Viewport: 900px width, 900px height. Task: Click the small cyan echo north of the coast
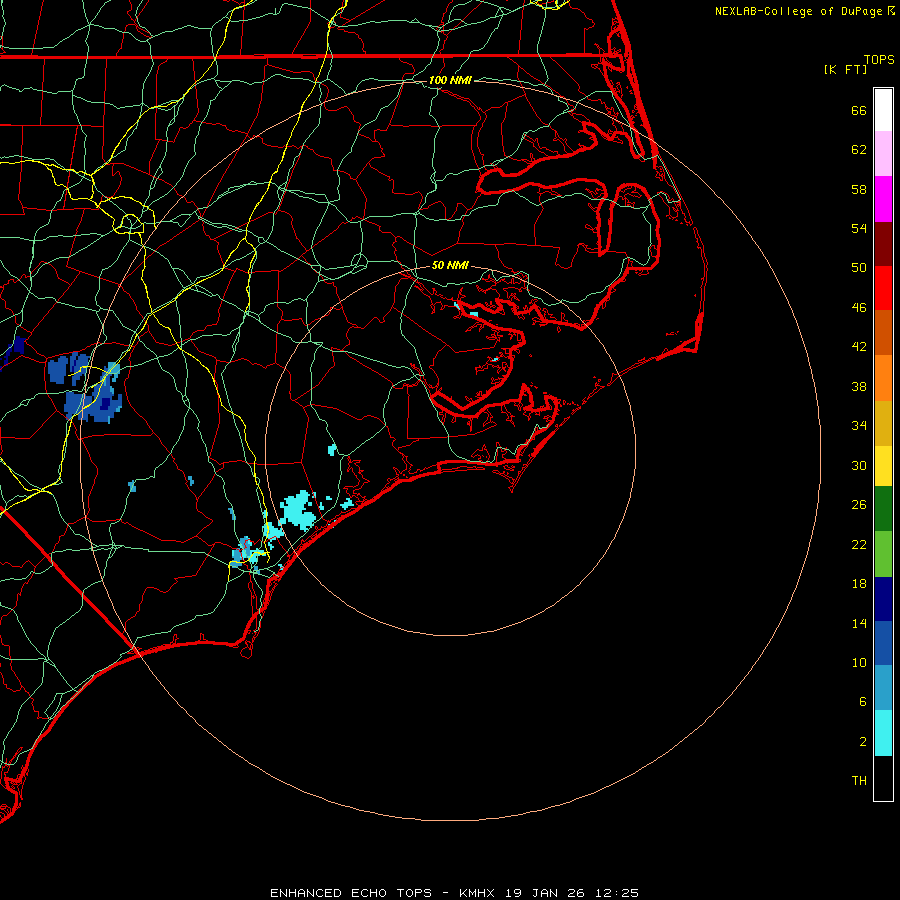[x=332, y=449]
